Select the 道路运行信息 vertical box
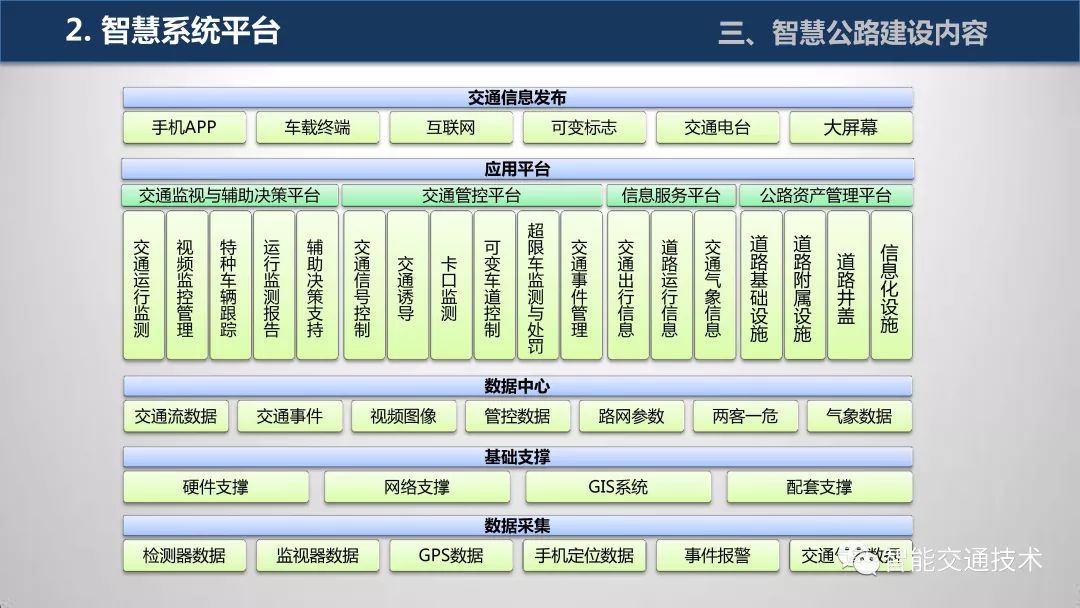Screen dimensions: 1080x608 click(x=671, y=285)
